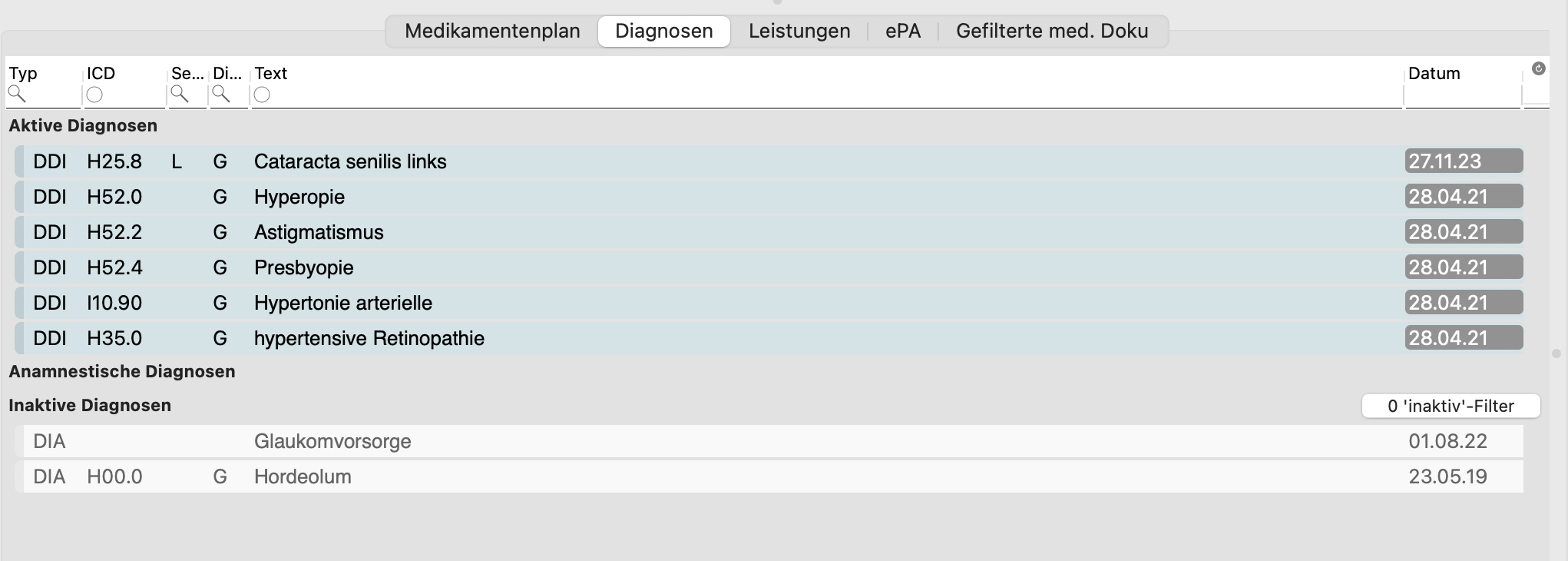Click the Datum filter input field

pos(1462,95)
